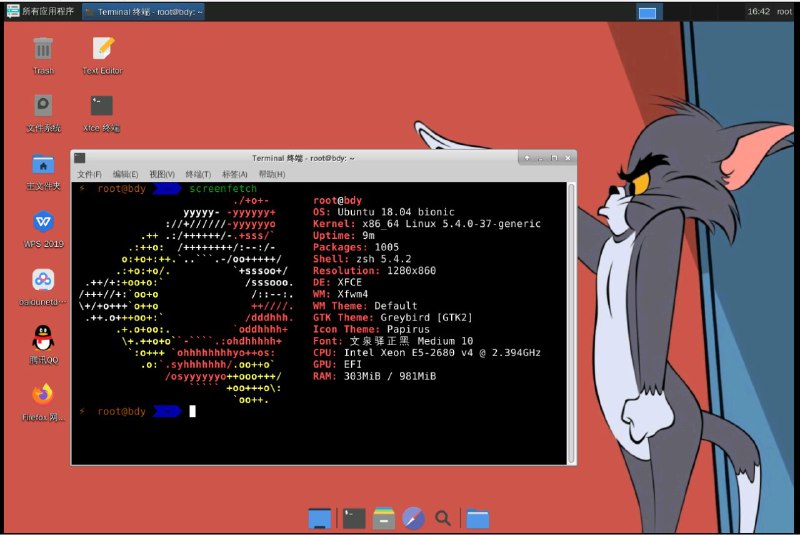
Task: Close the Terminal window
Action: click(567, 158)
